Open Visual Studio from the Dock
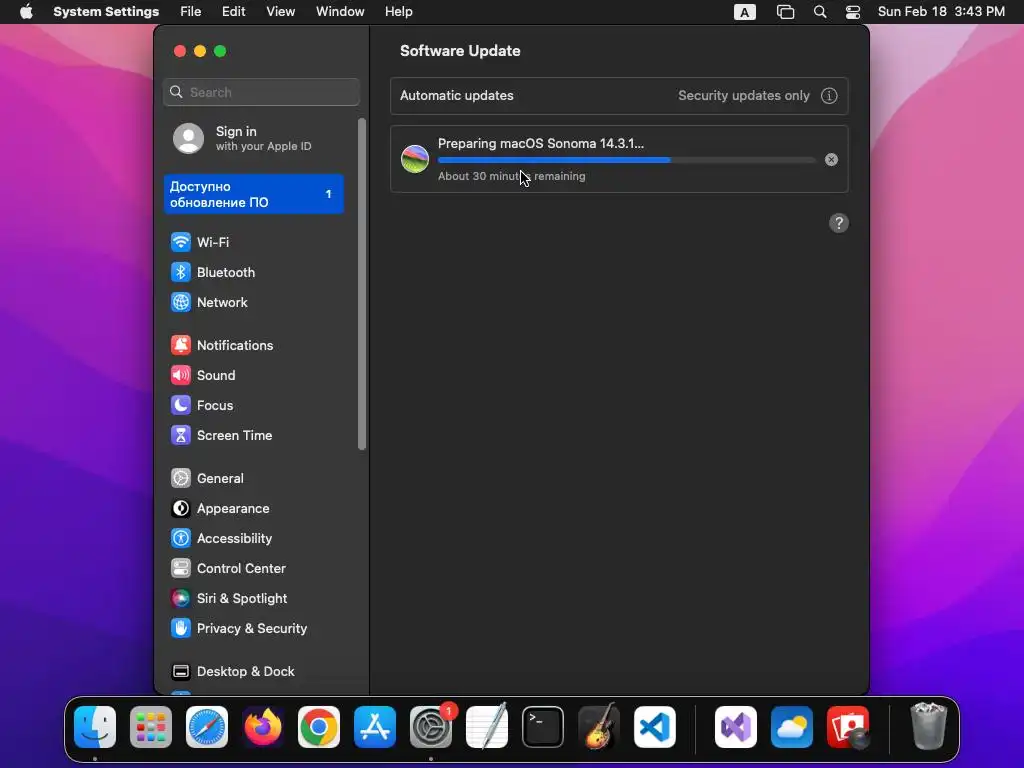The height and width of the screenshot is (768, 1024). click(x=736, y=727)
